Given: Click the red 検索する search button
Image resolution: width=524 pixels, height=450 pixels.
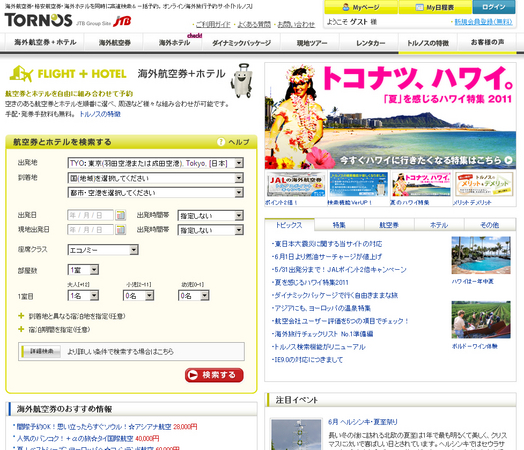Looking at the screenshot, I should coord(214,375).
